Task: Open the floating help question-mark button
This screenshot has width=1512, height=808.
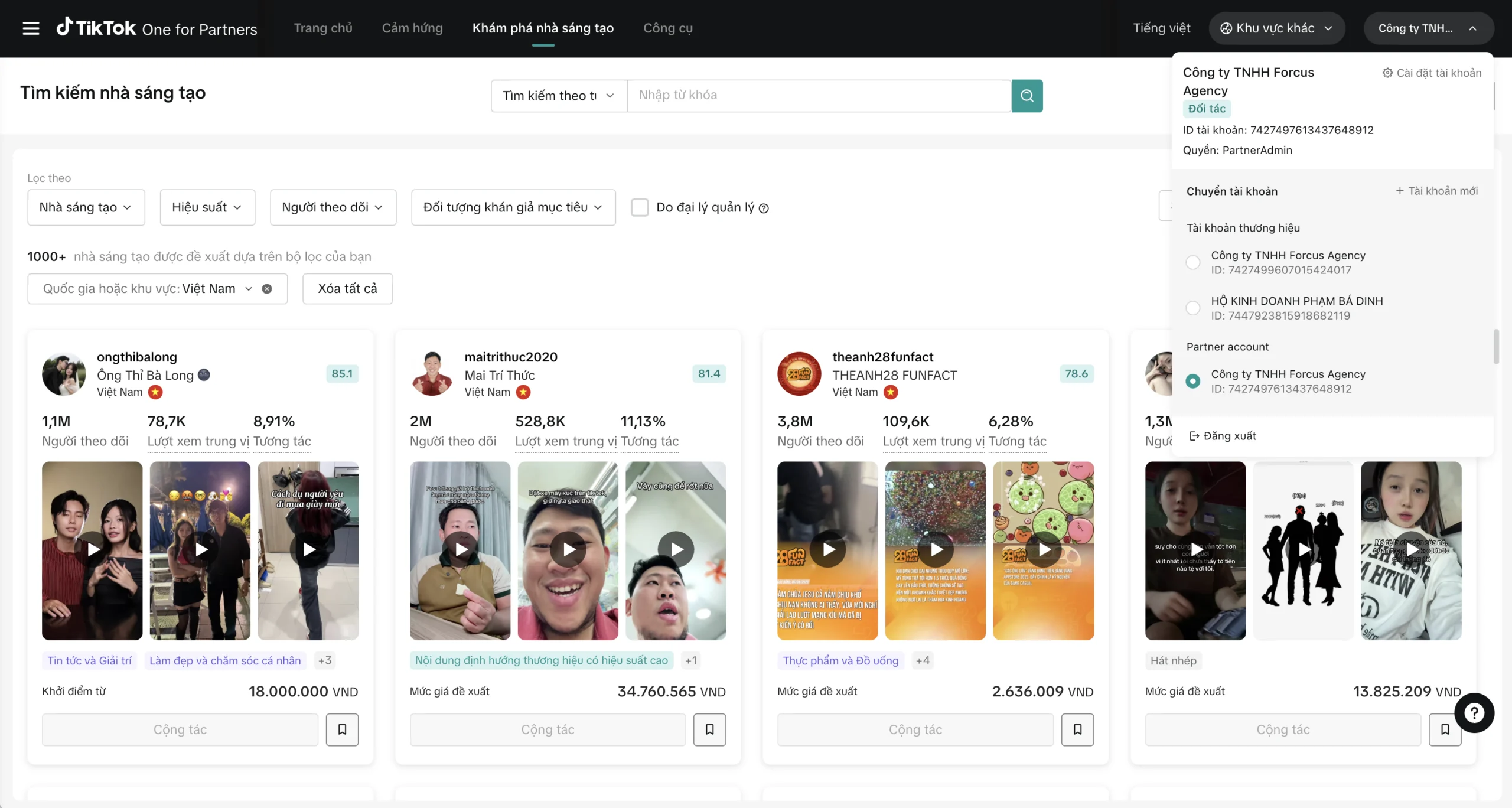Action: click(1474, 713)
